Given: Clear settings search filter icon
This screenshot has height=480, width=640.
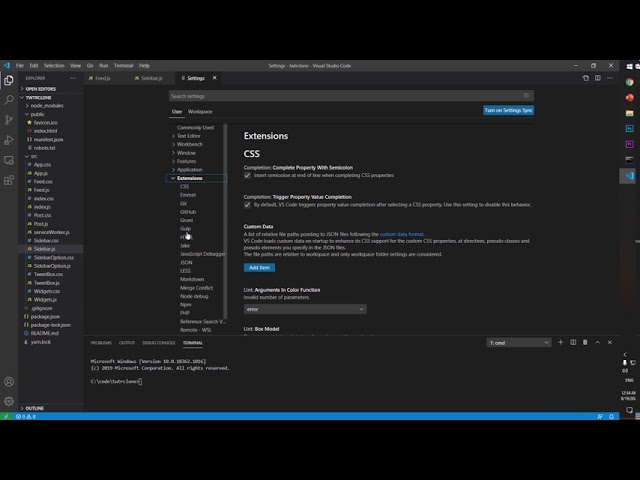Looking at the screenshot, I should pos(527,96).
